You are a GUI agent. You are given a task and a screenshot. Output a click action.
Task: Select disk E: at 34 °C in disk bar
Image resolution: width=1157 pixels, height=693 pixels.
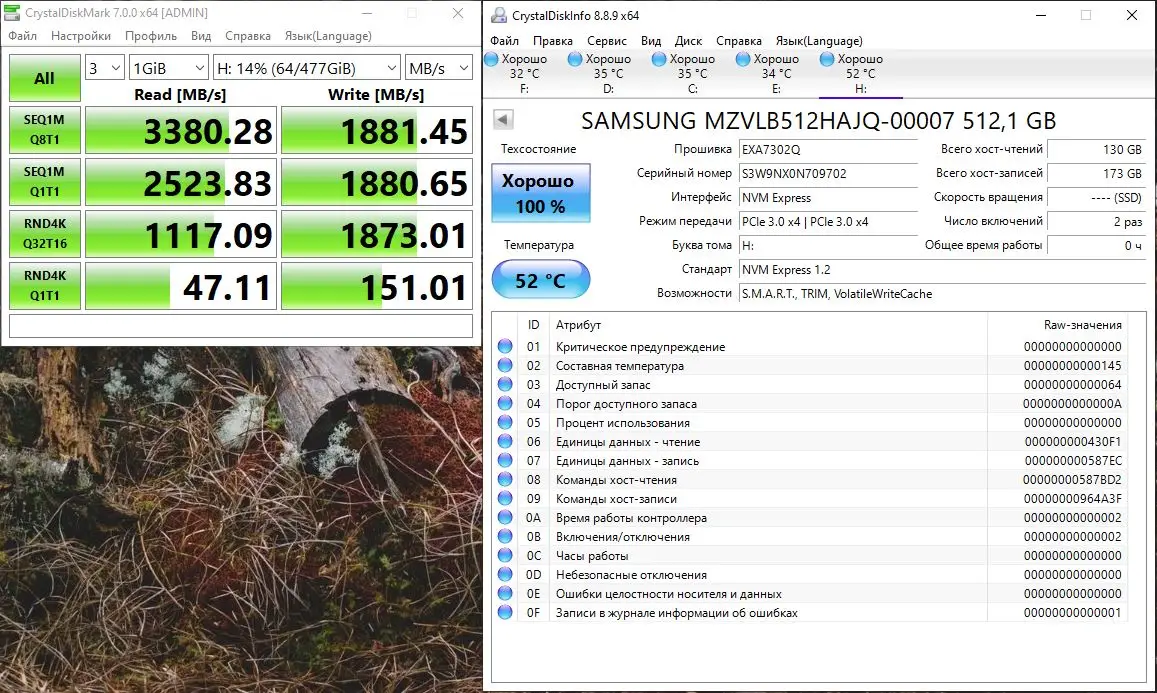(776, 74)
